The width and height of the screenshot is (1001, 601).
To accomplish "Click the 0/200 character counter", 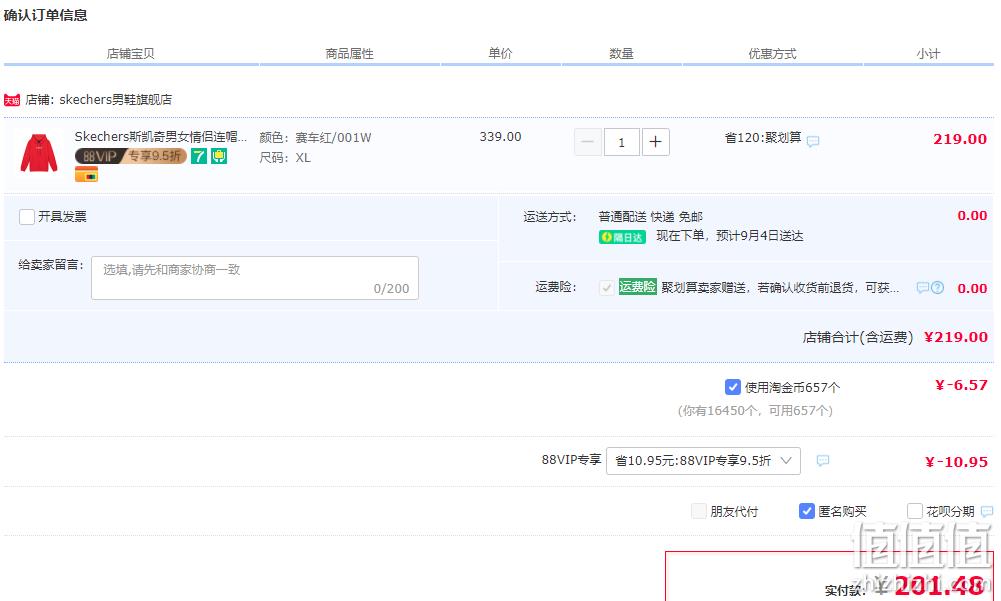I will (x=391, y=289).
